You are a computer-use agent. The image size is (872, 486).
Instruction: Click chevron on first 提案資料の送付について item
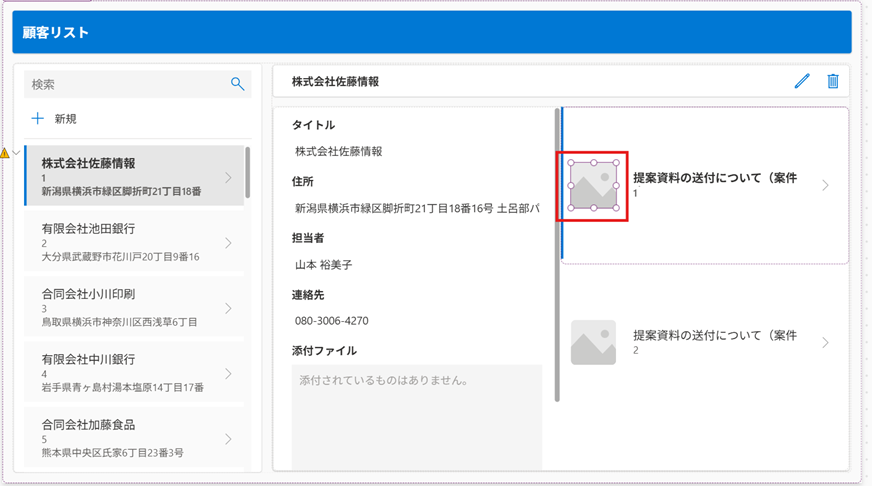[x=825, y=185]
